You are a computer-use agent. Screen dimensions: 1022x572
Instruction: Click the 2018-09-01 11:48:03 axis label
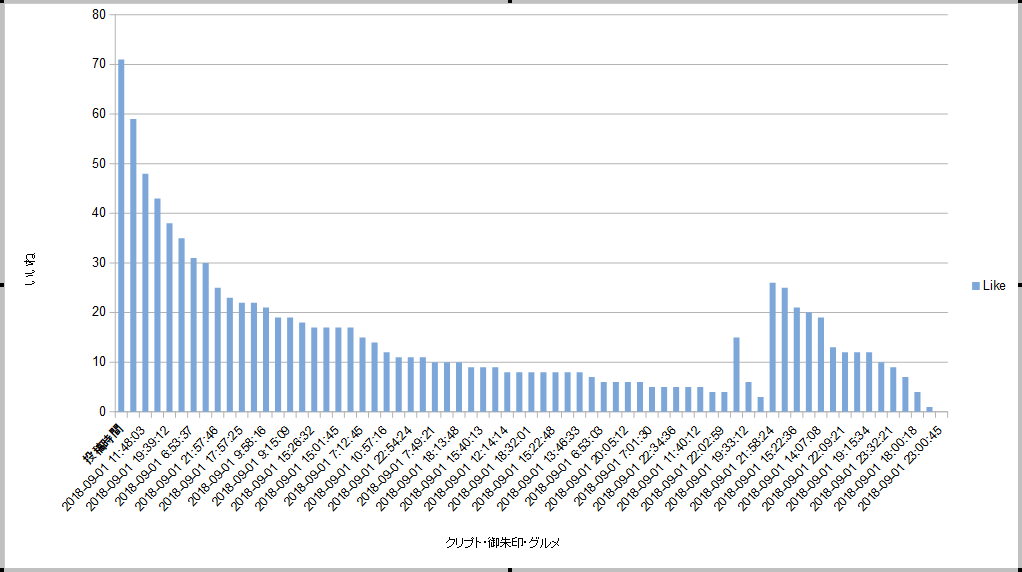[105, 465]
